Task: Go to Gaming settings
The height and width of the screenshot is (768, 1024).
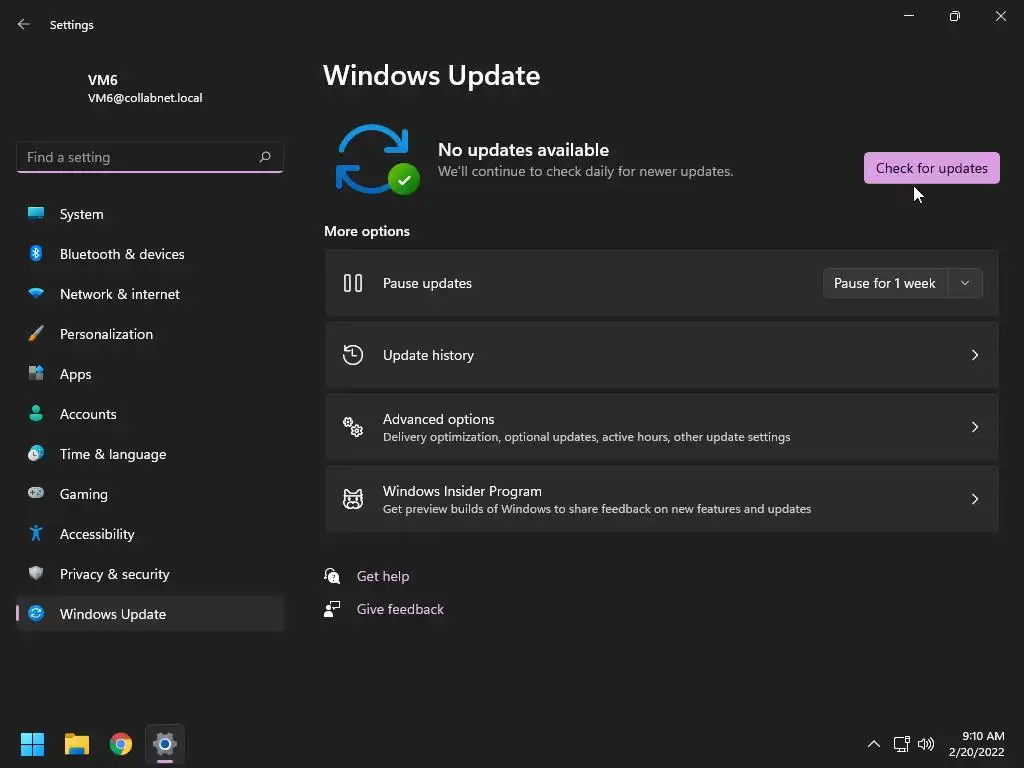Action: pyautogui.click(x=150, y=494)
